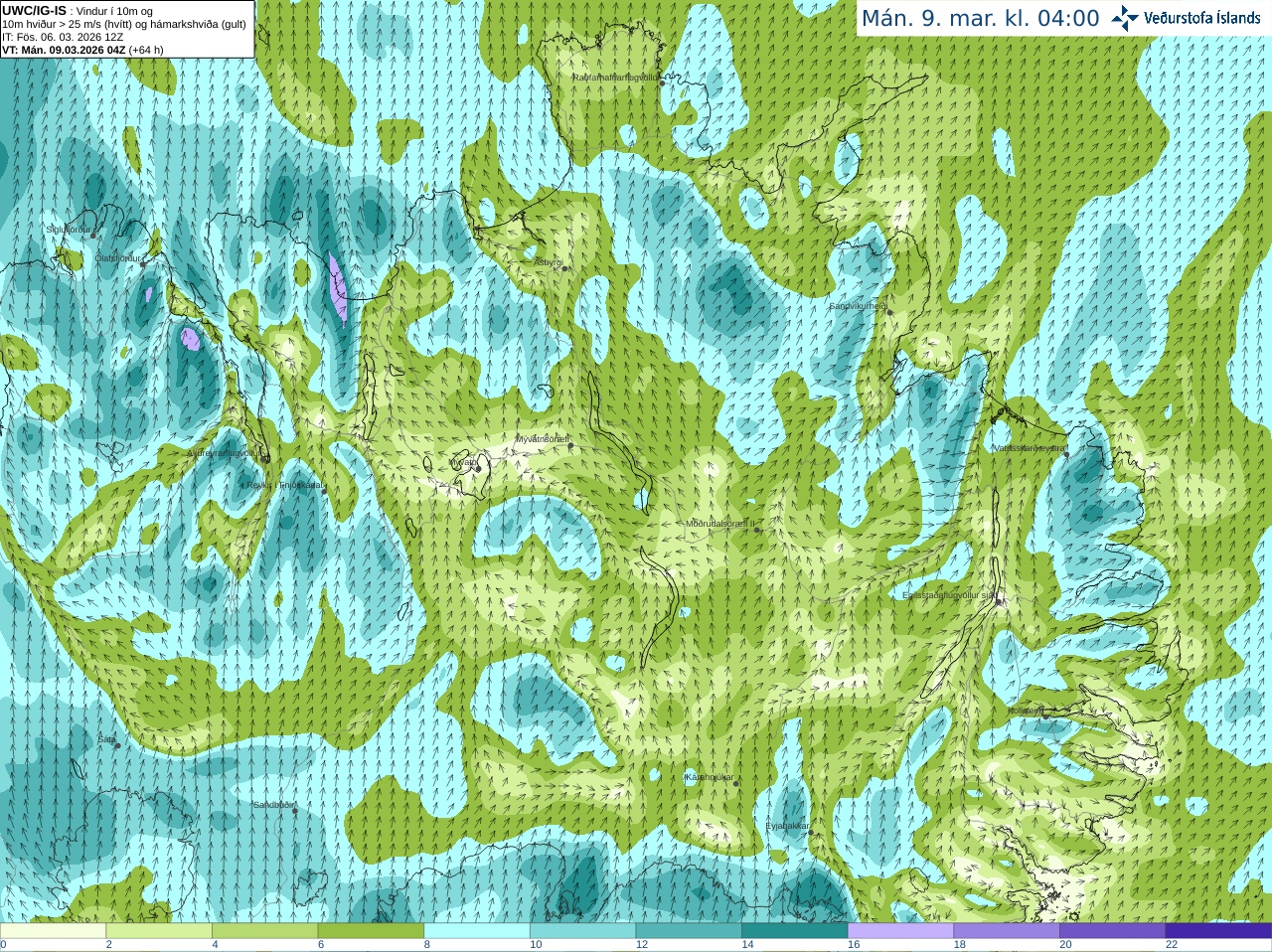Viewport: 1272px width, 952px height.
Task: Click the legend value label '22'
Action: click(1172, 945)
